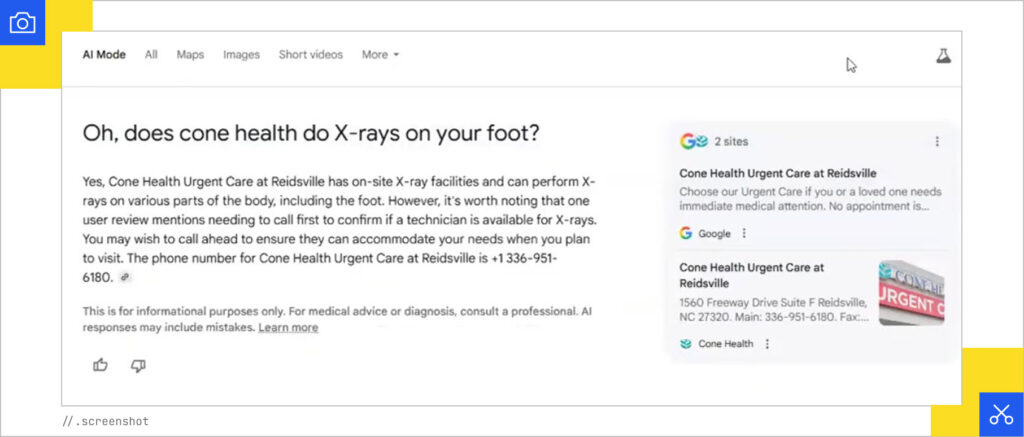Select the Short videos tab
Image resolution: width=1024 pixels, height=437 pixels.
point(310,55)
